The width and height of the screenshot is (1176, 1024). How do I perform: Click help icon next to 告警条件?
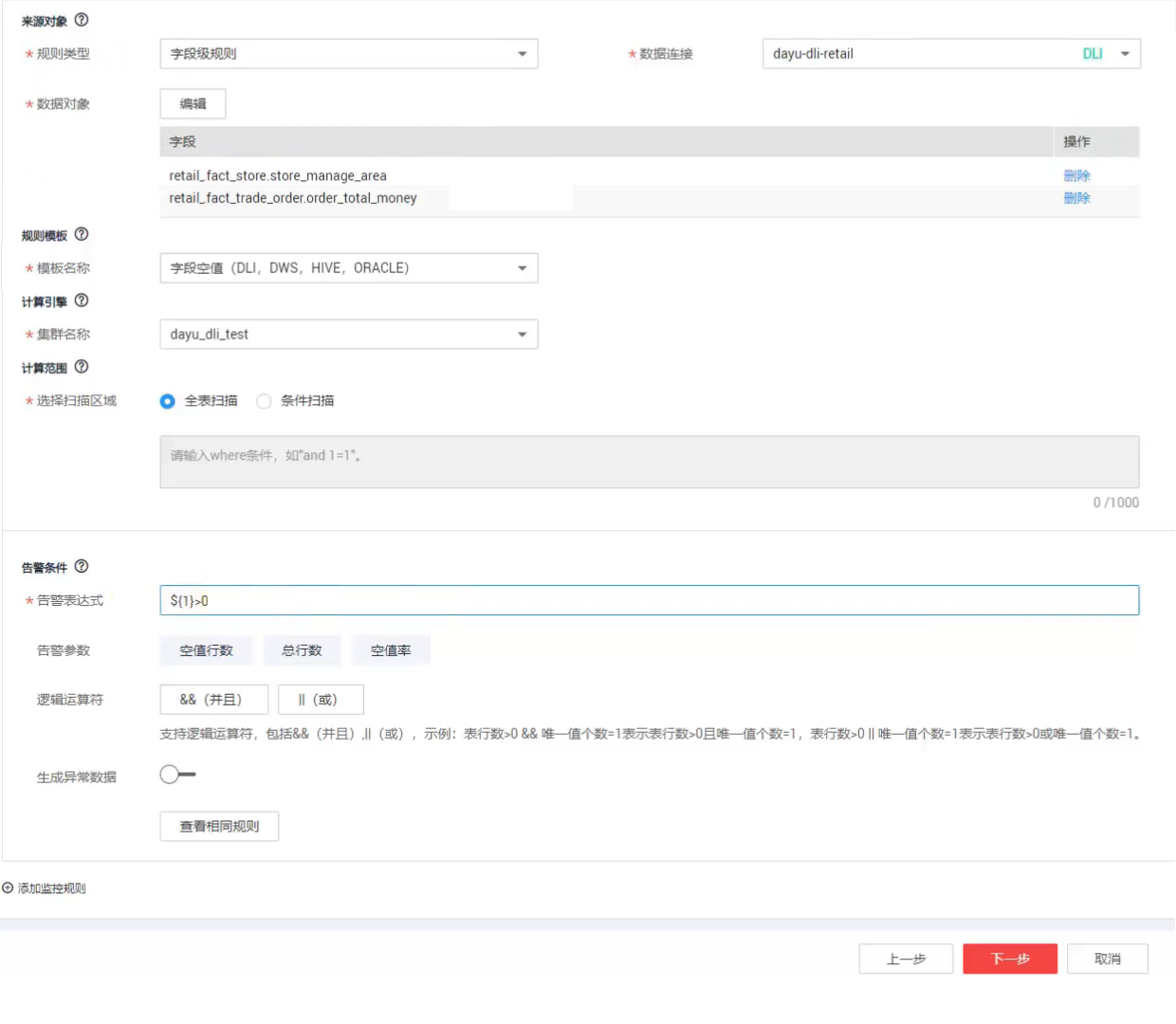(x=82, y=566)
